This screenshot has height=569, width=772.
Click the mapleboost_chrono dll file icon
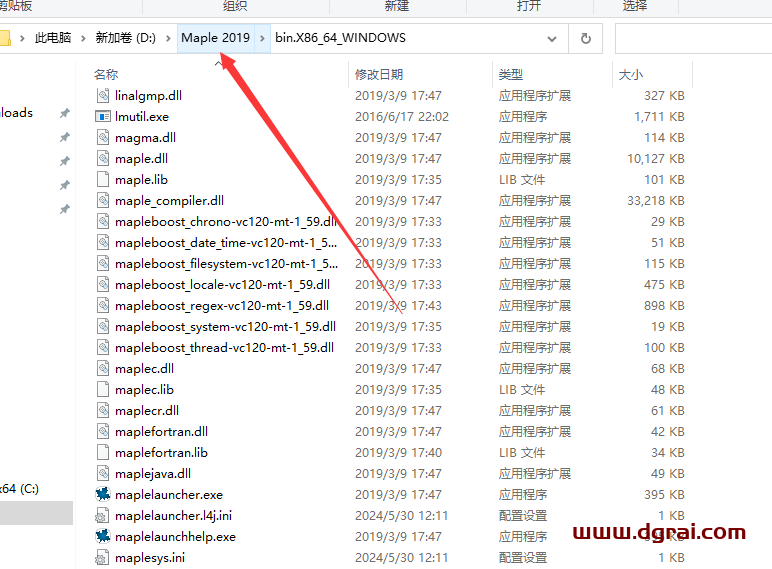pos(103,221)
